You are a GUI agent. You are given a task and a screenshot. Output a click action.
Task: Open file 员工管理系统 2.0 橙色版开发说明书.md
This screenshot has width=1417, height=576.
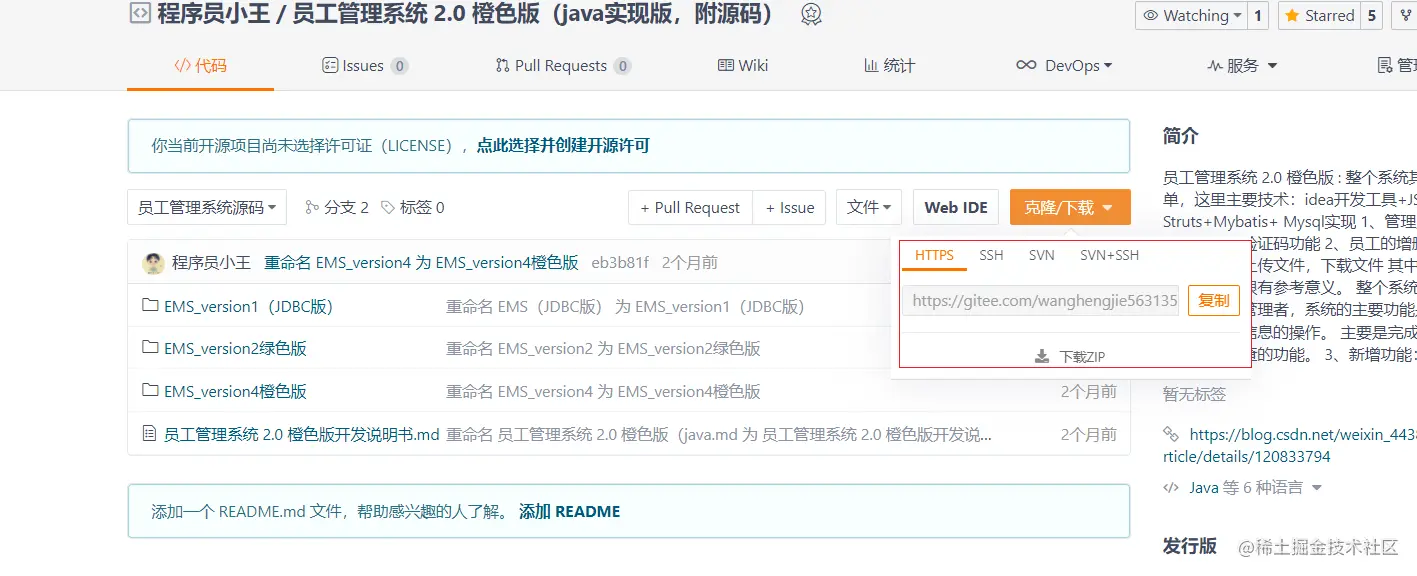(x=302, y=434)
